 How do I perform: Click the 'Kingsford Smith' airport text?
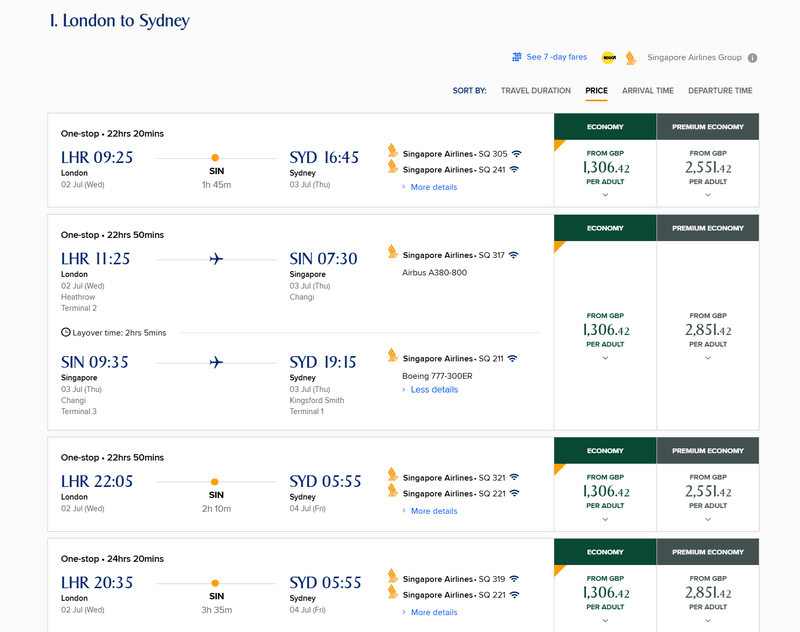tap(317, 400)
